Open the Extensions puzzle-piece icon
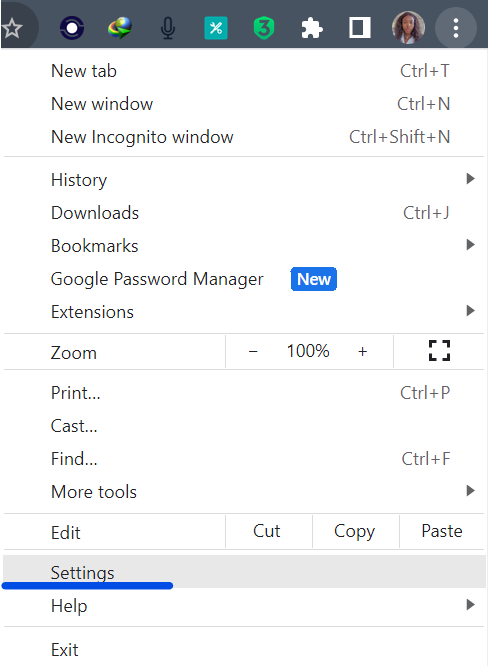 coord(312,28)
